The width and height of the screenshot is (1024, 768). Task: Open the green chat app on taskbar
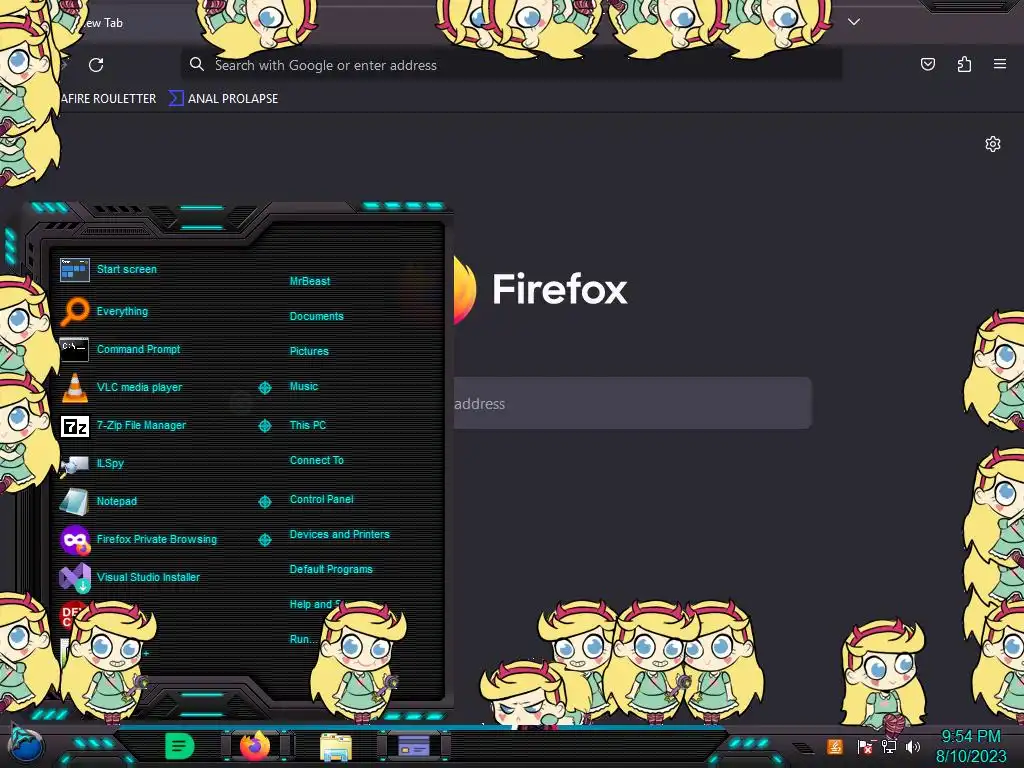click(180, 746)
